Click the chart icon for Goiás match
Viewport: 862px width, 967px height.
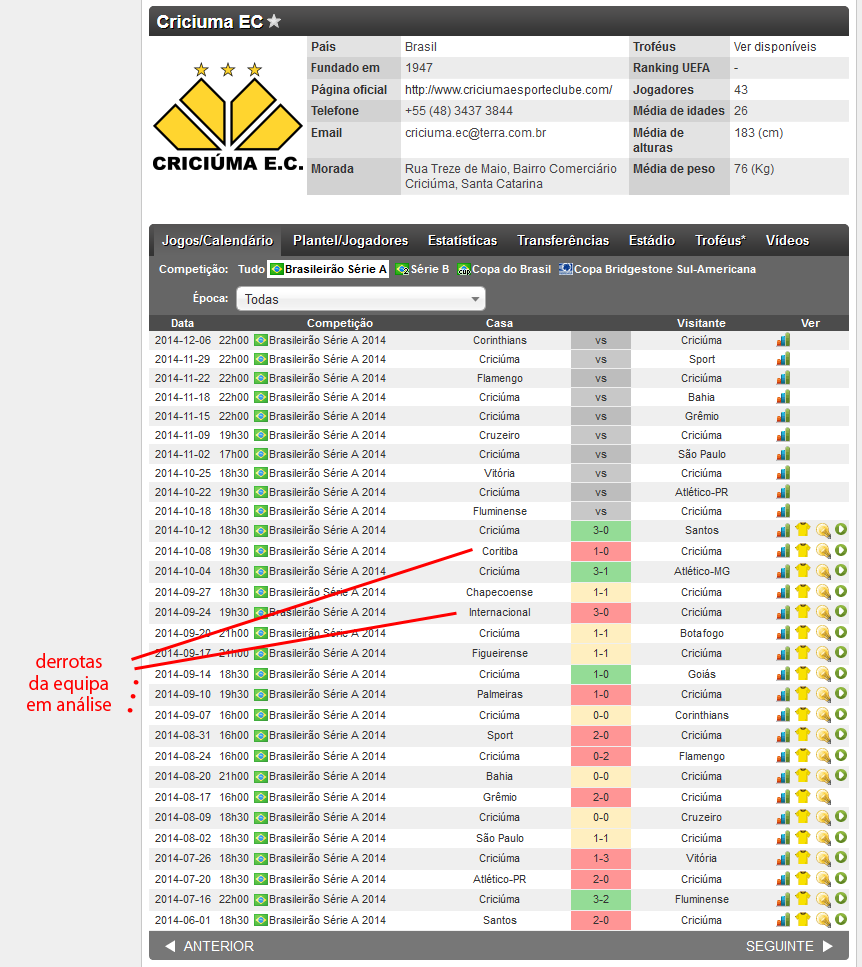click(783, 674)
